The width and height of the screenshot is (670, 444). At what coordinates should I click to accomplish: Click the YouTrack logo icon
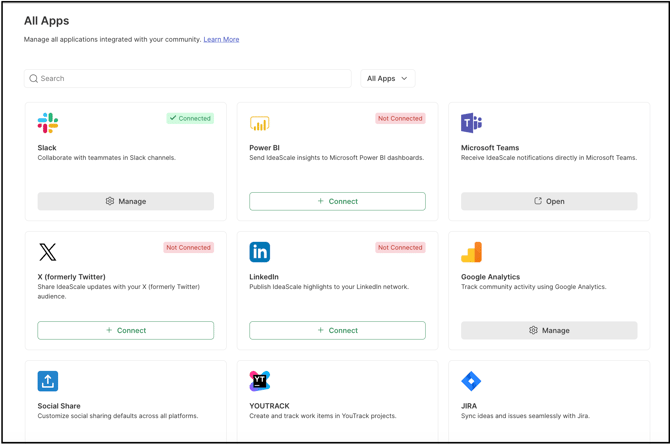259,381
